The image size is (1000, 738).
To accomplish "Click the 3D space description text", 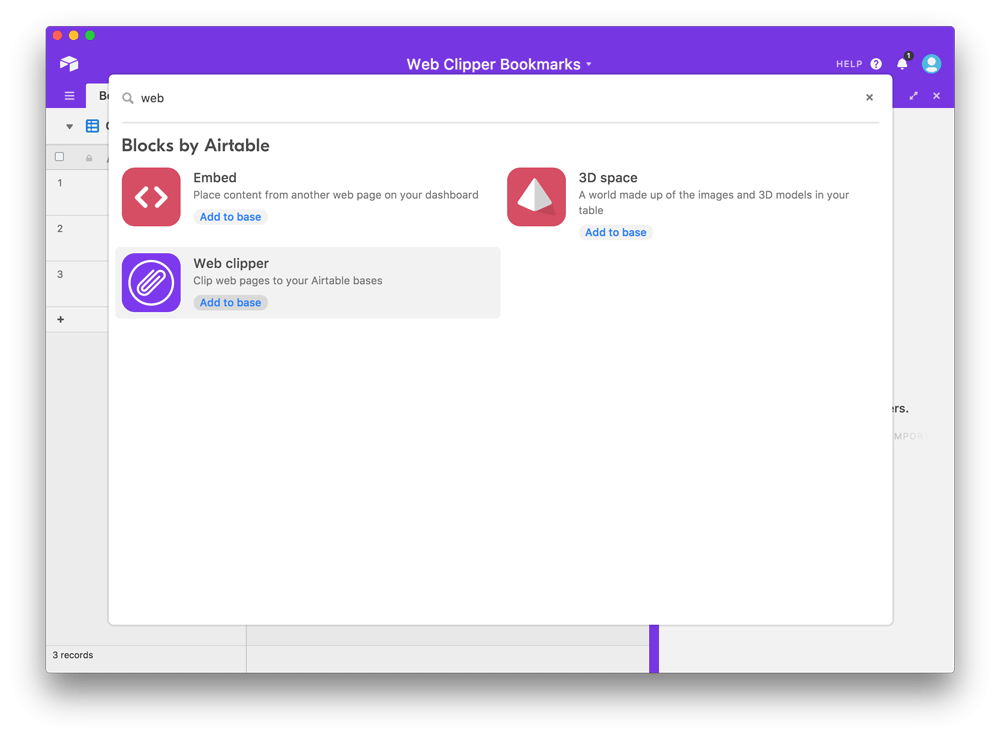I will coord(714,203).
